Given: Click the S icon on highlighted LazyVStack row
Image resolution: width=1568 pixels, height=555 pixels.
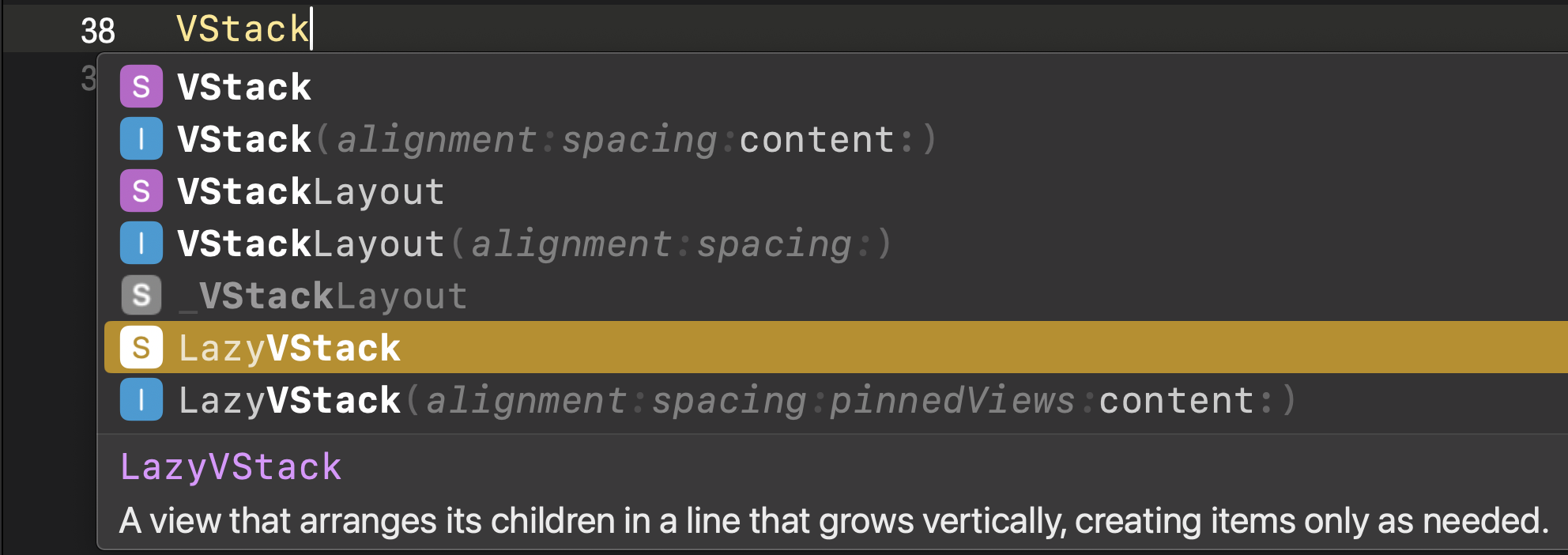Looking at the screenshot, I should (141, 347).
